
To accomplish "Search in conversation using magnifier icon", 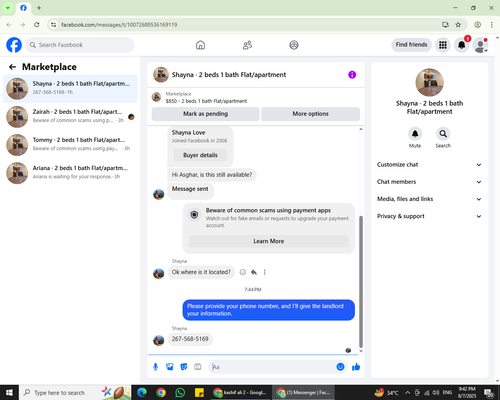I will 443,134.
